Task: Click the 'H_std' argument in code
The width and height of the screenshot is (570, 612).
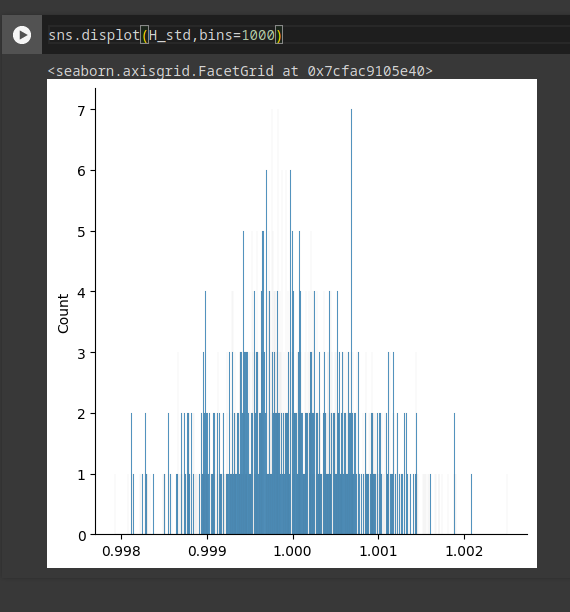Action: [170, 36]
